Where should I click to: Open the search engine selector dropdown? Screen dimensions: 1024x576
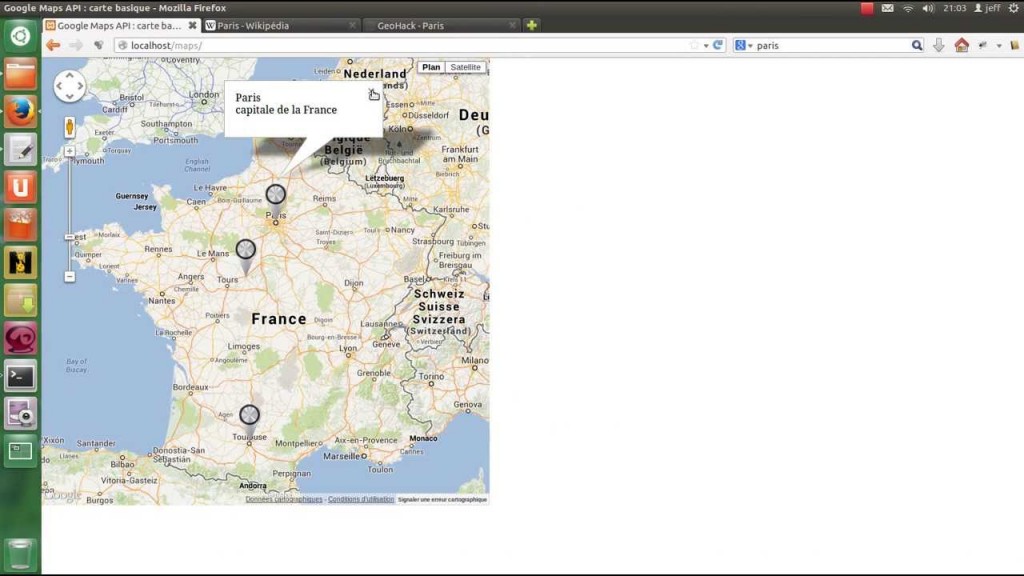tap(744, 45)
